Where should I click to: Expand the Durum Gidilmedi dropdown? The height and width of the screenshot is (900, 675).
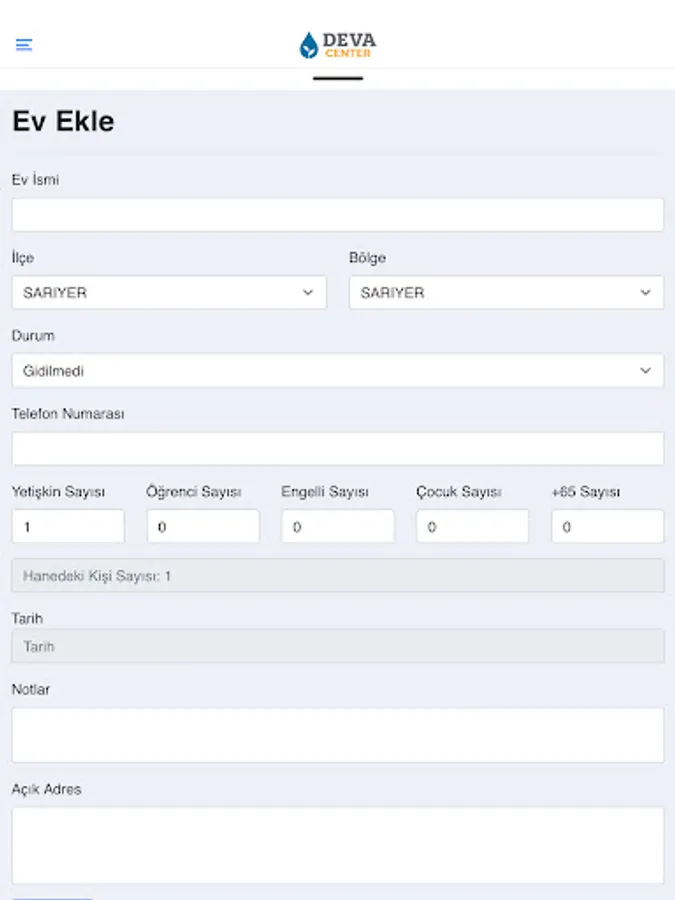coord(338,371)
